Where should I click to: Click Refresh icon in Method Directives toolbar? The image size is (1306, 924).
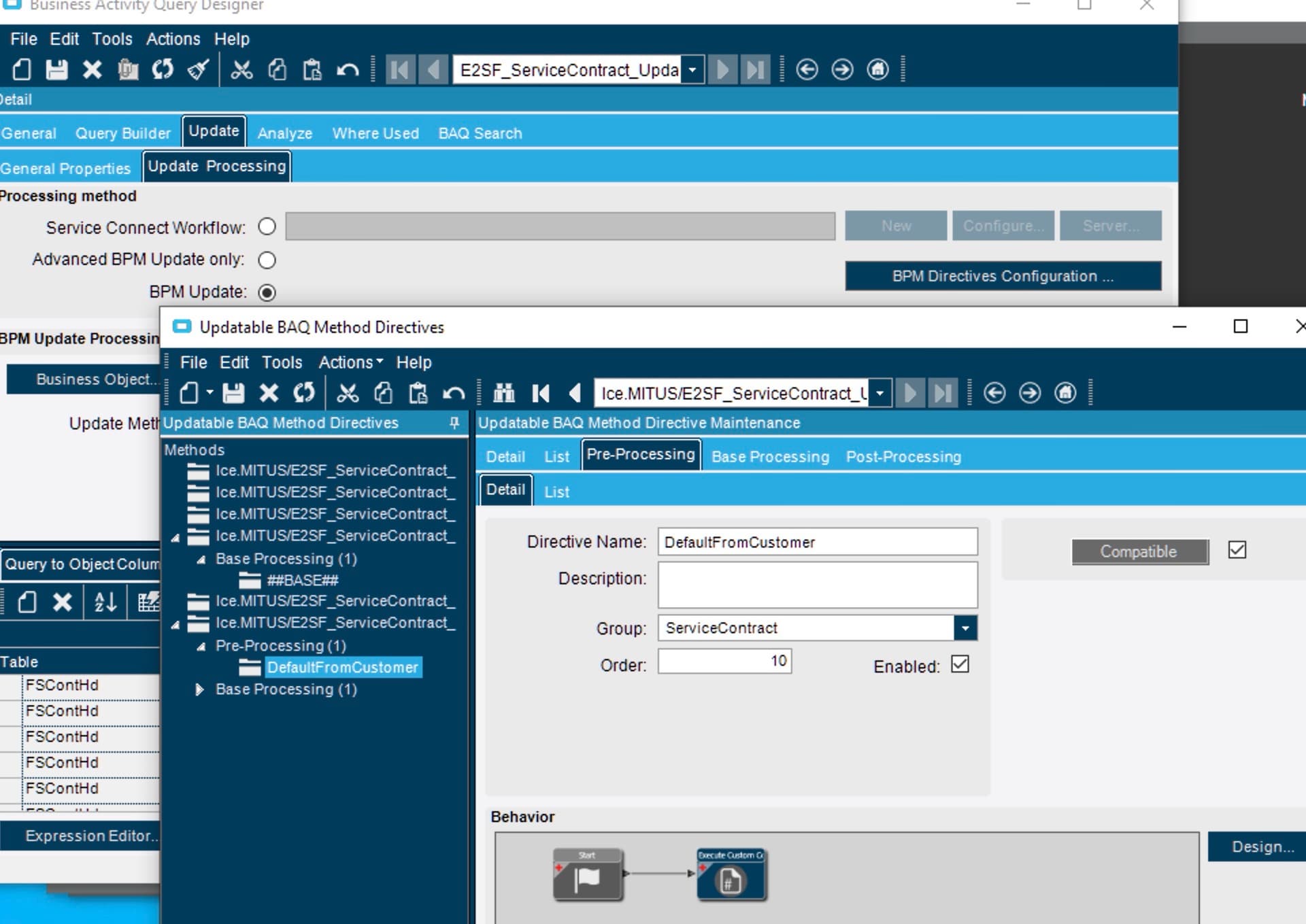click(304, 393)
